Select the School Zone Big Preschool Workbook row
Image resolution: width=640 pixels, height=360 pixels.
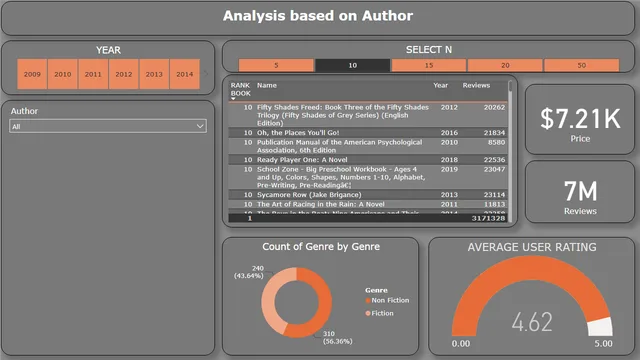[x=368, y=177]
